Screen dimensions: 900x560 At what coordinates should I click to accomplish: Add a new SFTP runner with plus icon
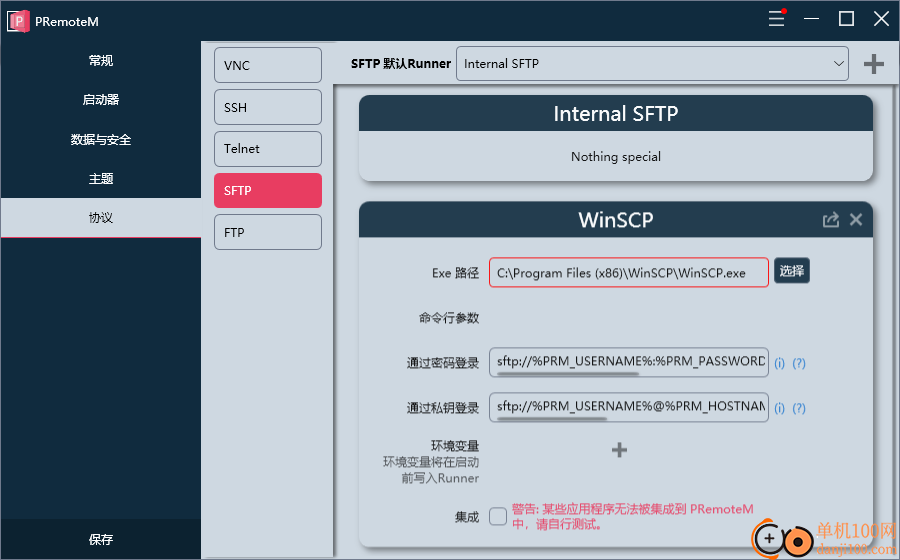point(874,64)
